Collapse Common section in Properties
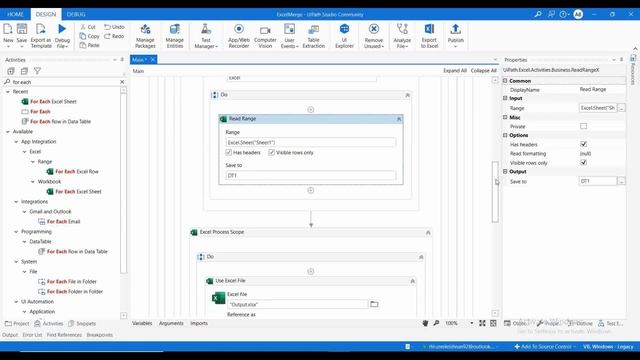This screenshot has height=360, width=640. [x=505, y=81]
